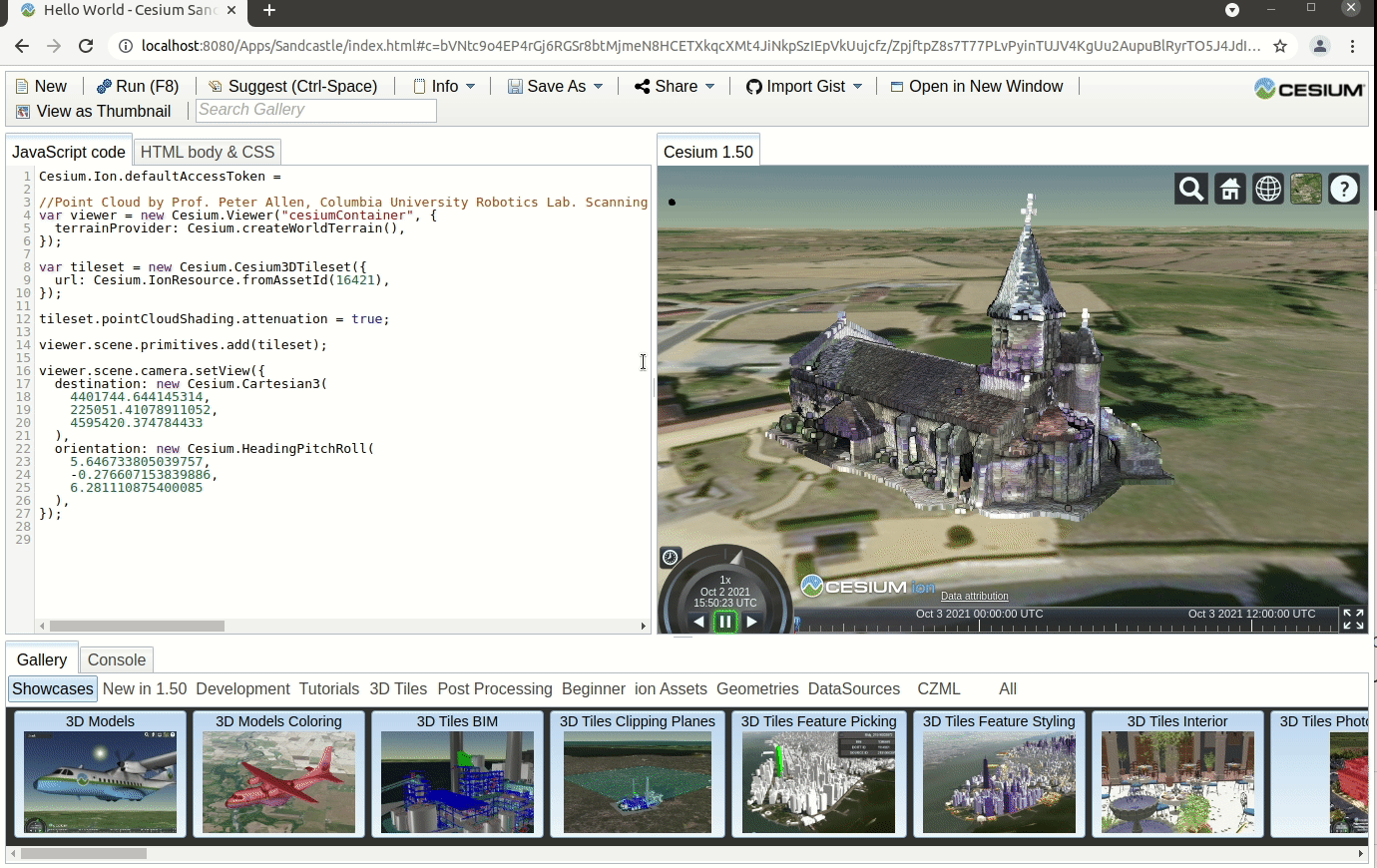Open the Tutorials gallery category
This screenshot has height=868, width=1377.
click(x=329, y=689)
